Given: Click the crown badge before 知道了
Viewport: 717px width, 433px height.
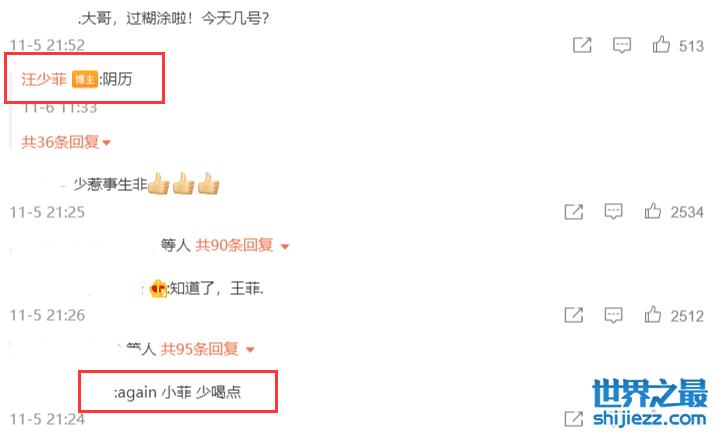Looking at the screenshot, I should click(x=158, y=289).
